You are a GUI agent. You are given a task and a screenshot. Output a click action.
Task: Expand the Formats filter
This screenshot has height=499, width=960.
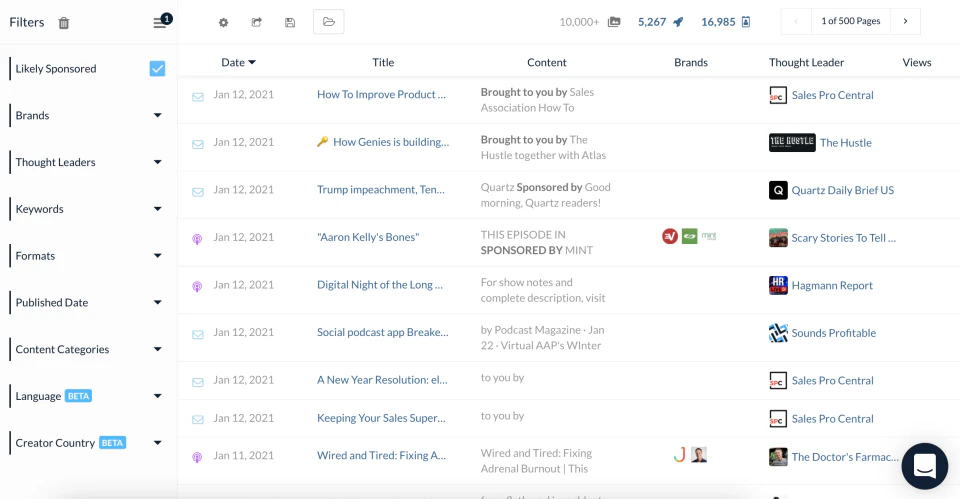pyautogui.click(x=157, y=256)
